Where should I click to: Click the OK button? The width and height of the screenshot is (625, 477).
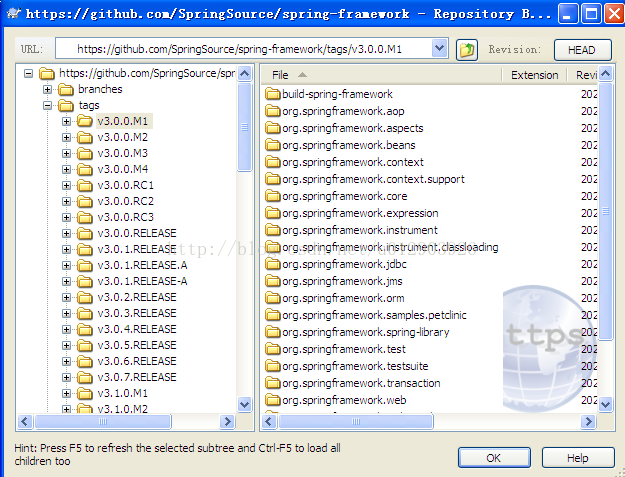tap(494, 457)
